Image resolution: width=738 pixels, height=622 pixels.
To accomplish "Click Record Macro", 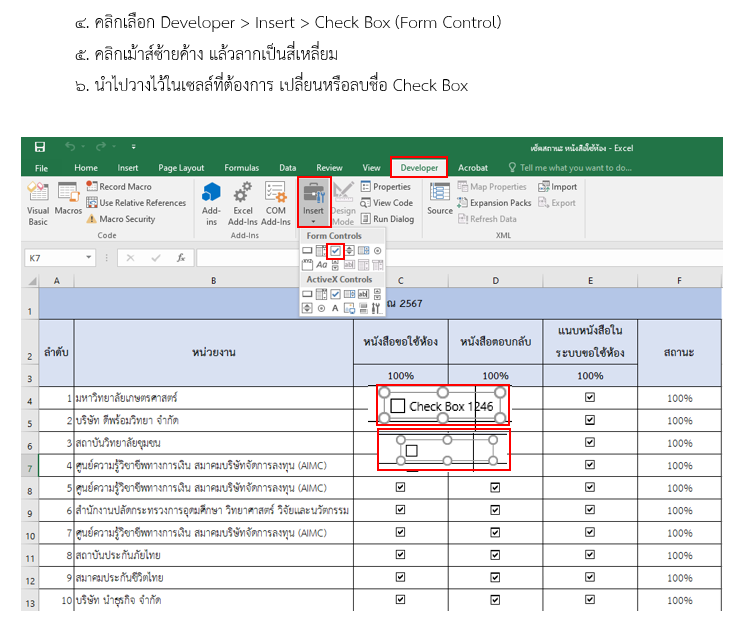I will click(119, 187).
